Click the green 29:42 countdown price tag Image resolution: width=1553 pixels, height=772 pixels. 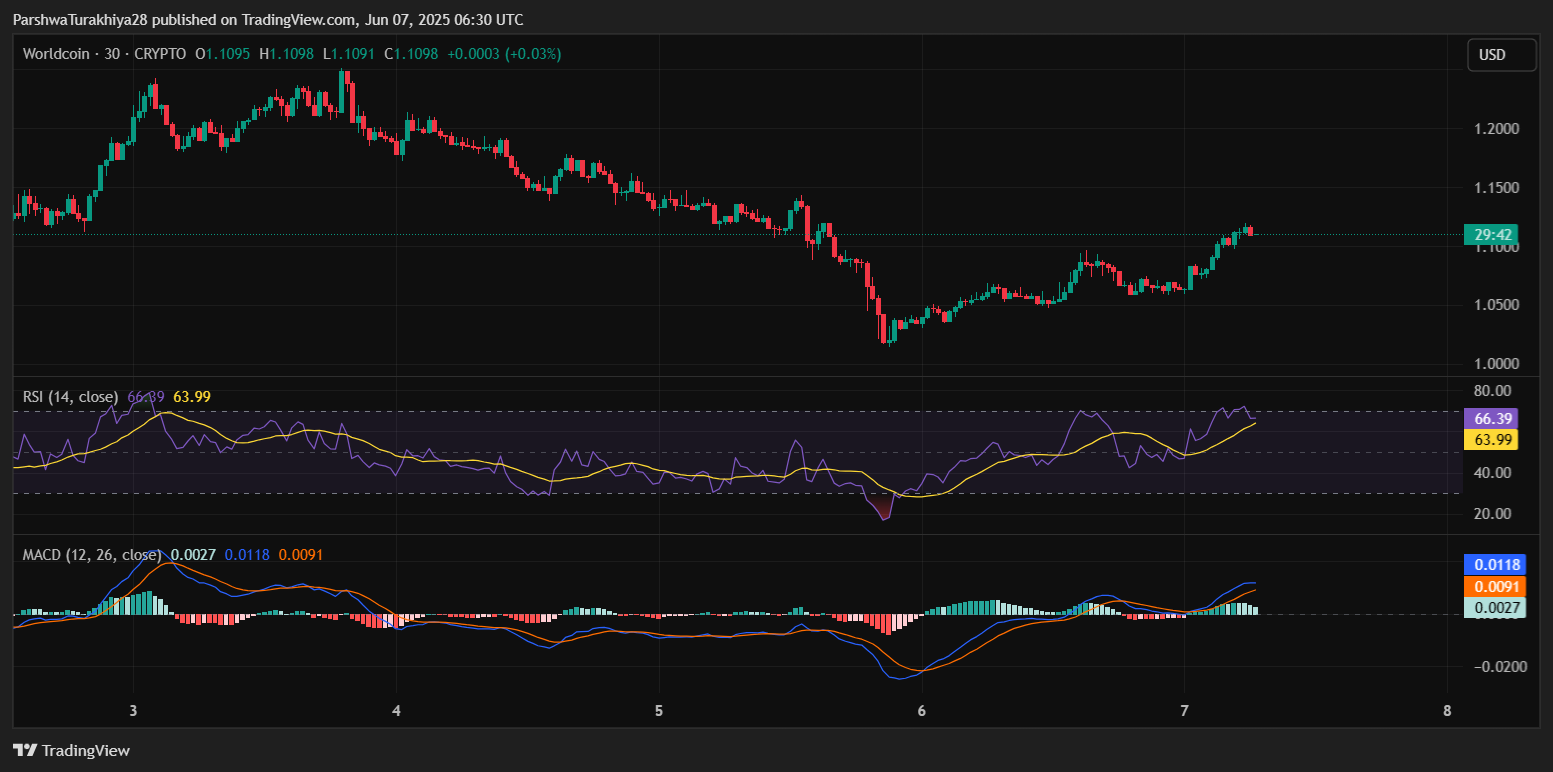(x=1490, y=236)
